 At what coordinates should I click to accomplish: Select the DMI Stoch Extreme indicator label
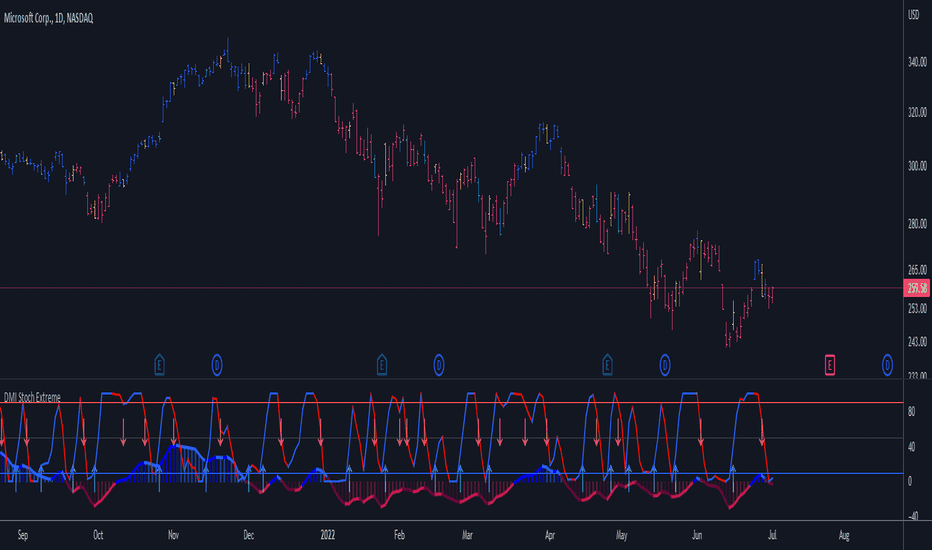click(x=32, y=397)
